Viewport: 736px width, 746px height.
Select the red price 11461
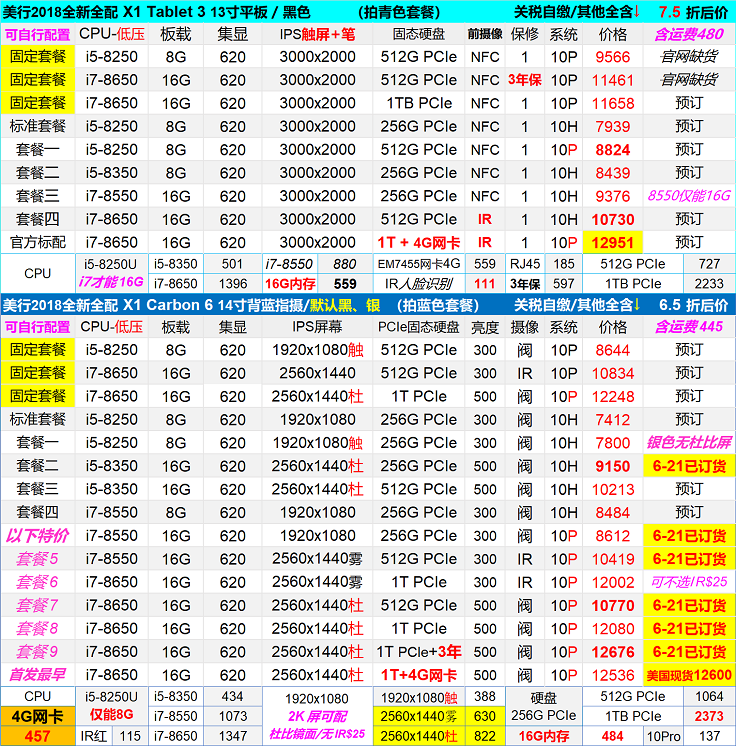click(x=612, y=80)
